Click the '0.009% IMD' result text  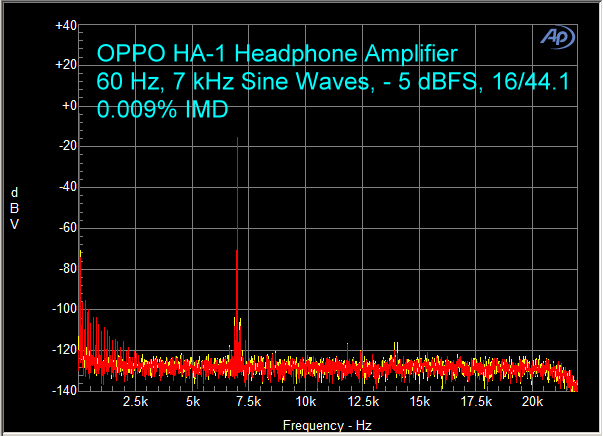coord(162,110)
